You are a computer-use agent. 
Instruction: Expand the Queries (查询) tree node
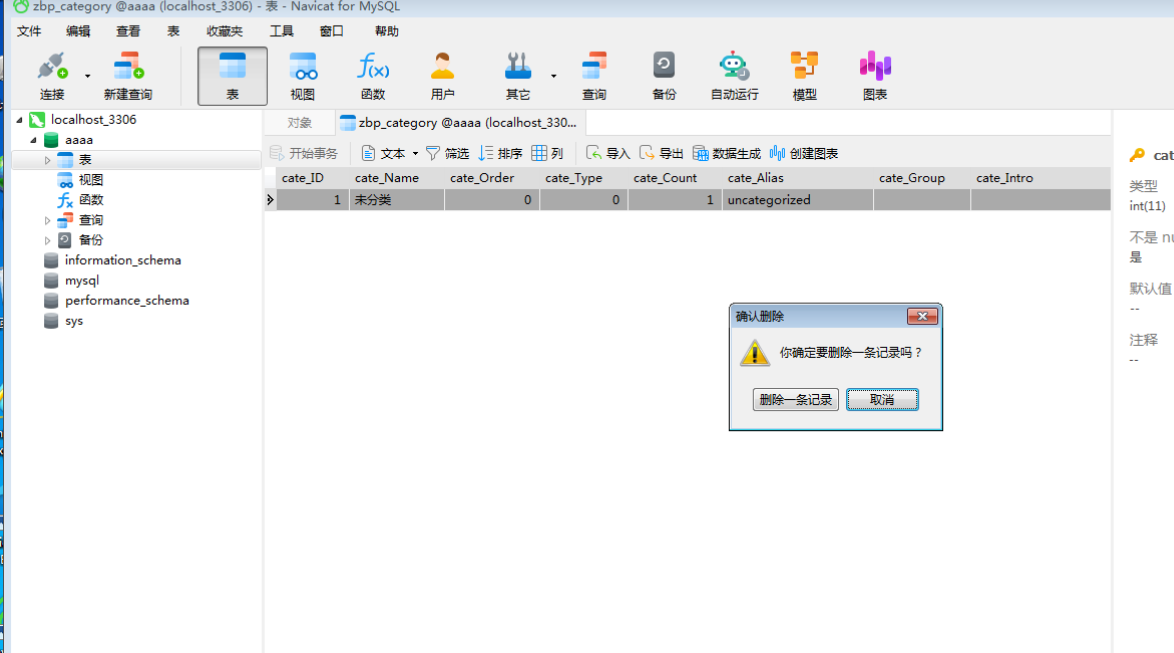point(47,220)
